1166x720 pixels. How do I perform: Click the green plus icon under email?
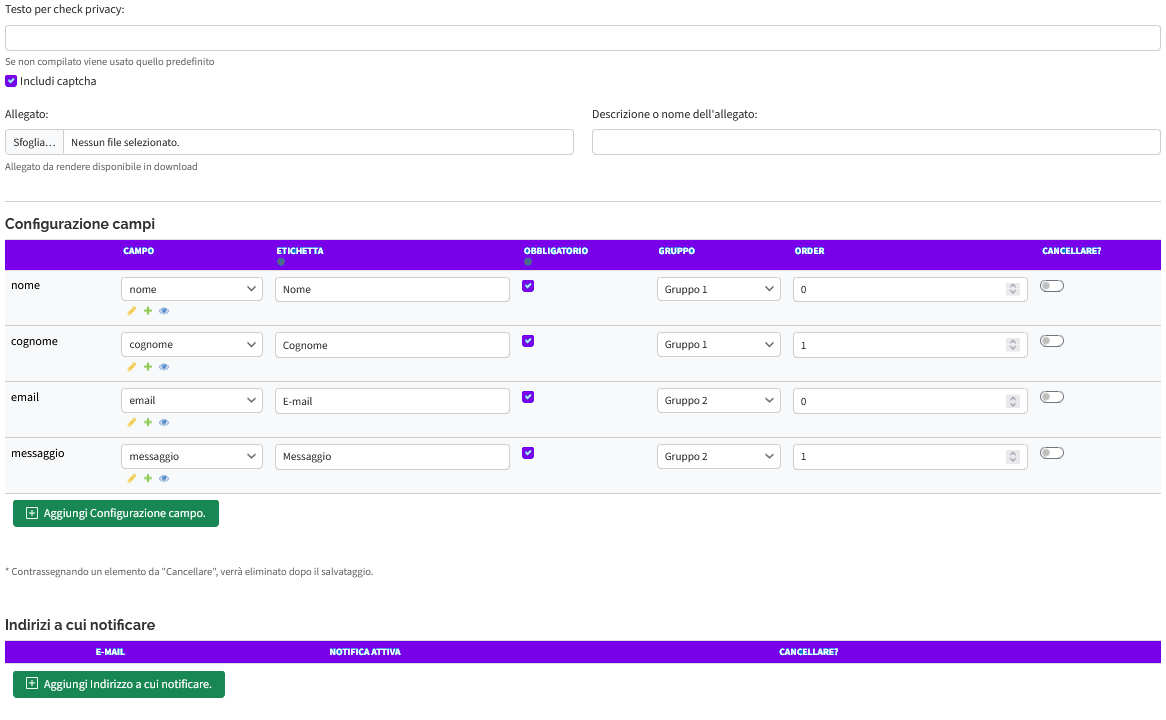[x=148, y=422]
